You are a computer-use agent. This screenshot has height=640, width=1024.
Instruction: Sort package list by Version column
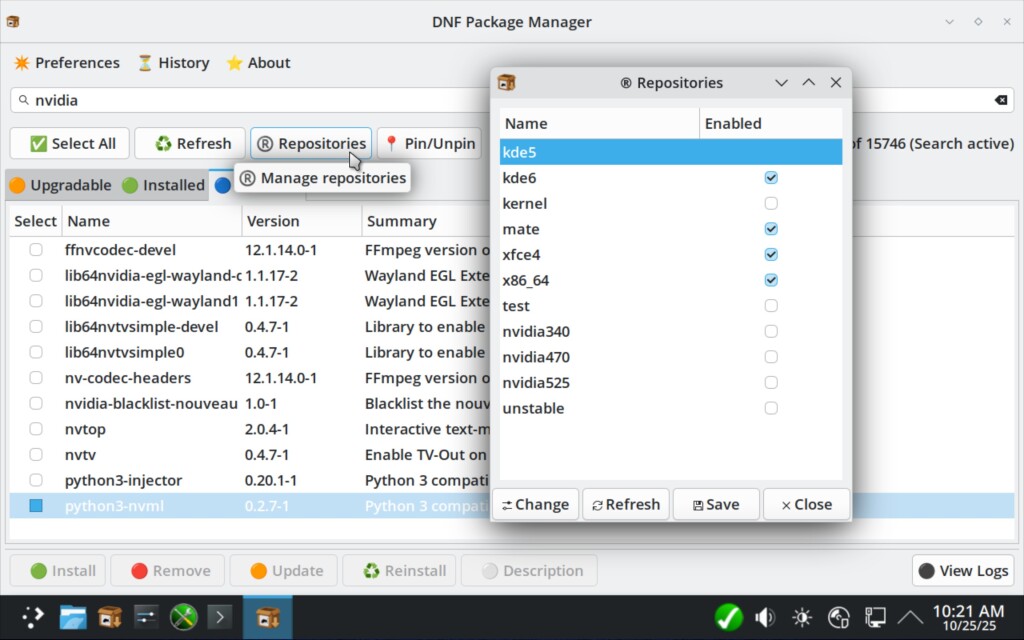click(x=300, y=221)
